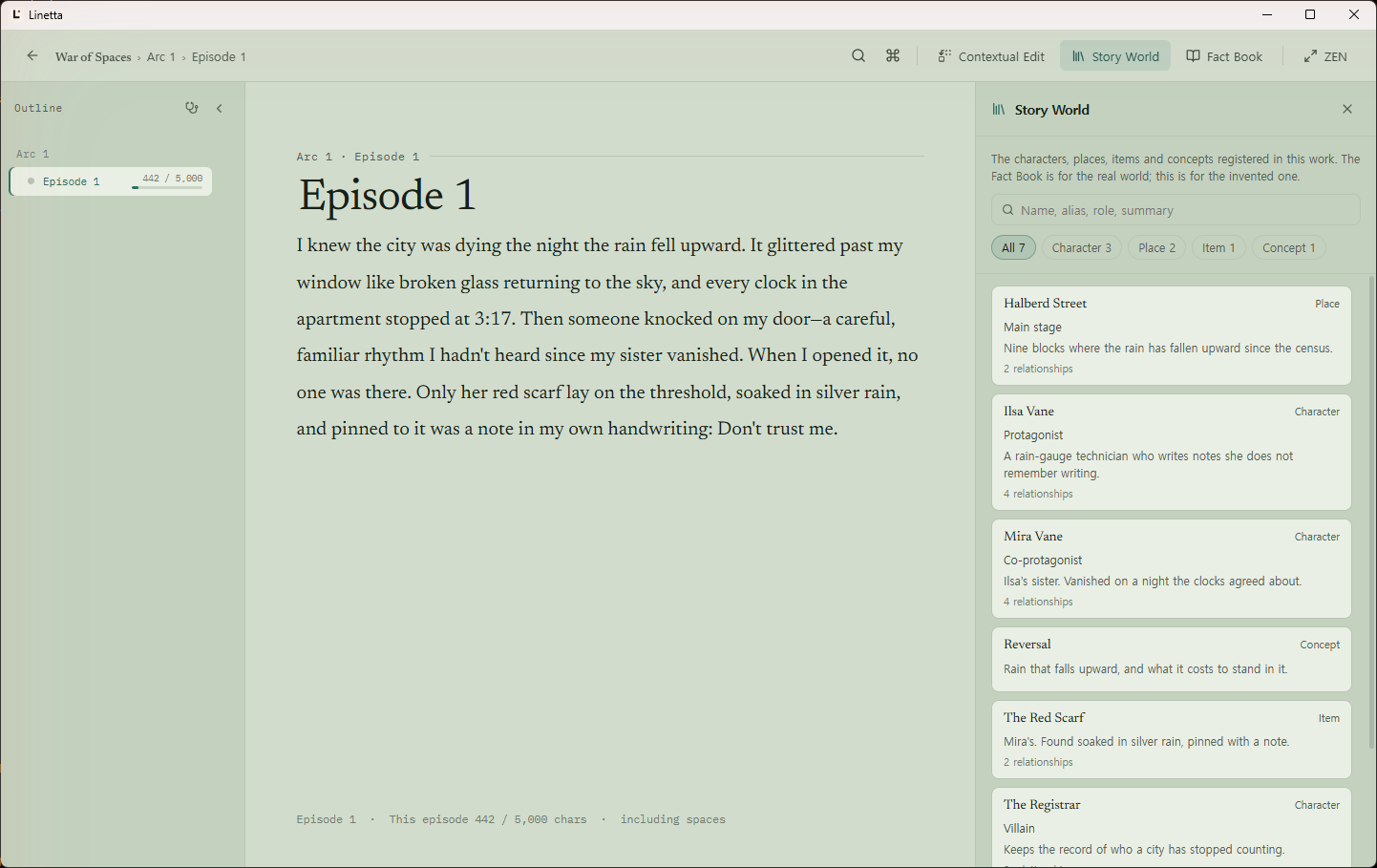The width and height of the screenshot is (1377, 868).
Task: Click '2 relationships' under Halberd Street
Action: (x=1038, y=369)
